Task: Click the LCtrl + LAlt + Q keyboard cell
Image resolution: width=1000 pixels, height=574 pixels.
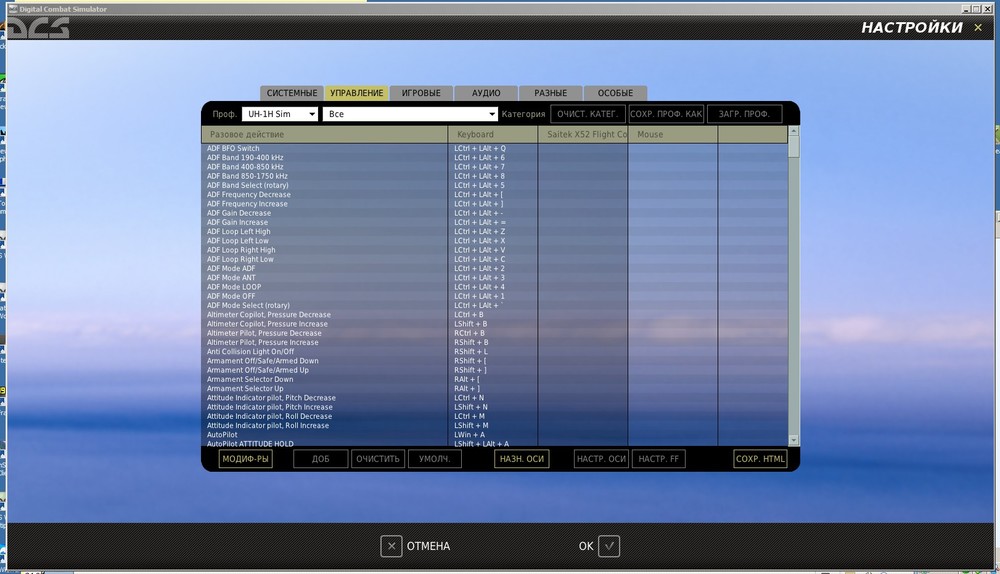Action: pyautogui.click(x=493, y=148)
